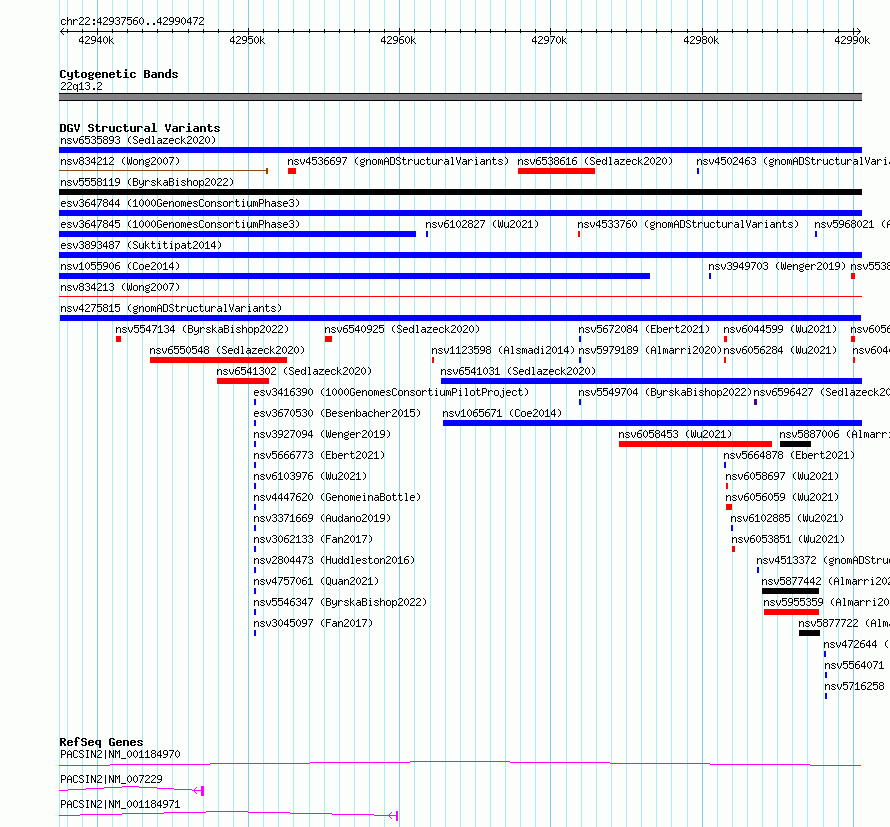Click nsv5547134 (ByrskaBishop2022) label
The image size is (890, 827).
click(202, 329)
